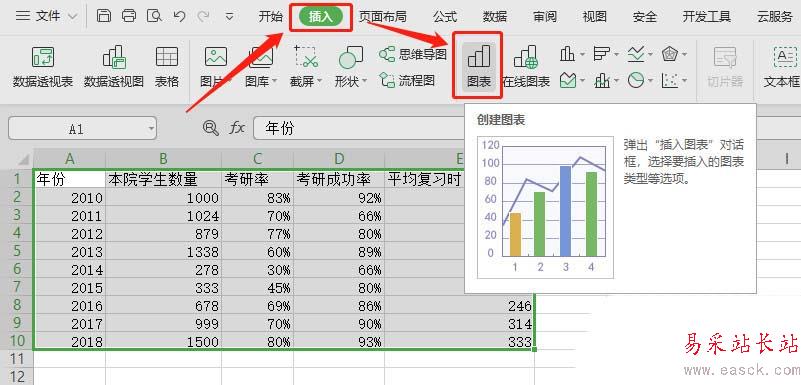The image size is (801, 385).
Task: Switch to the 审阅 tab
Action: [545, 17]
